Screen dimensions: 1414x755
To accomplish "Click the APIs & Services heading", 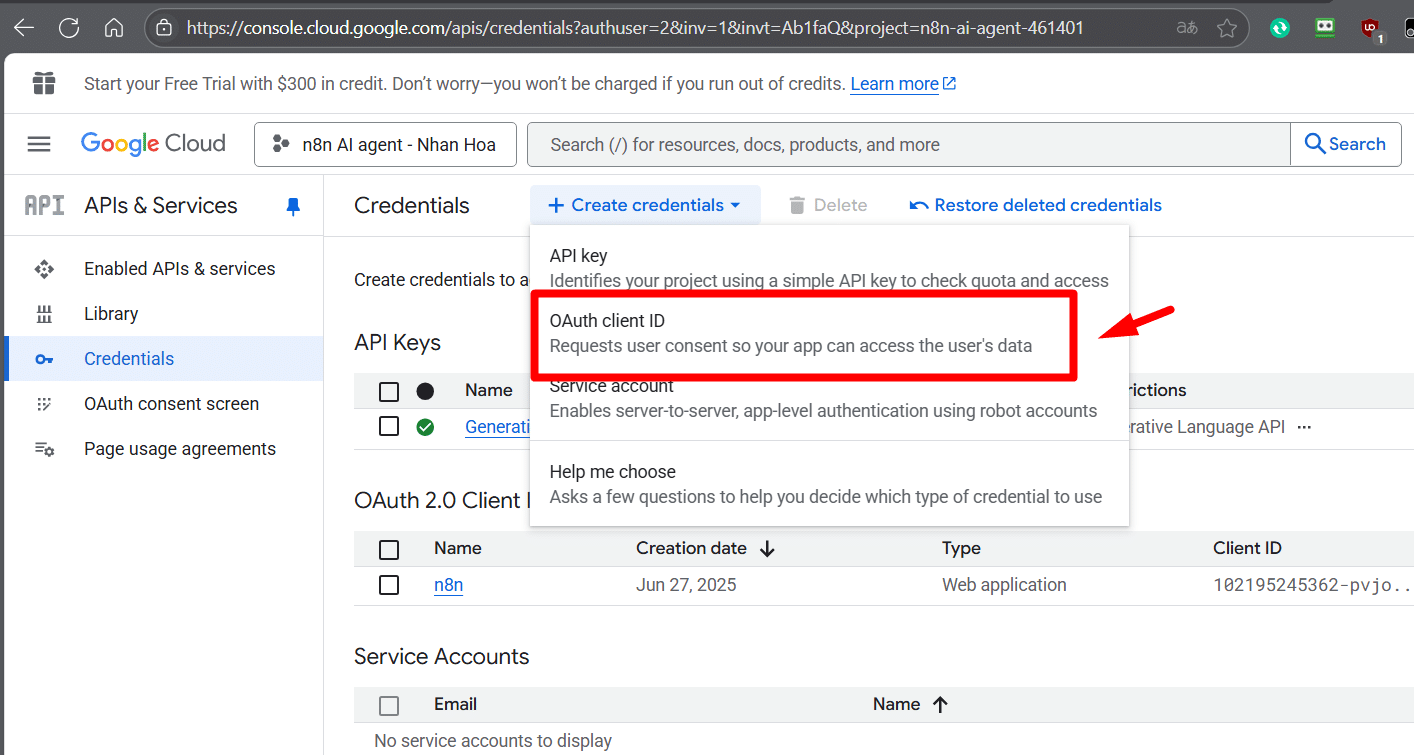I will (161, 205).
